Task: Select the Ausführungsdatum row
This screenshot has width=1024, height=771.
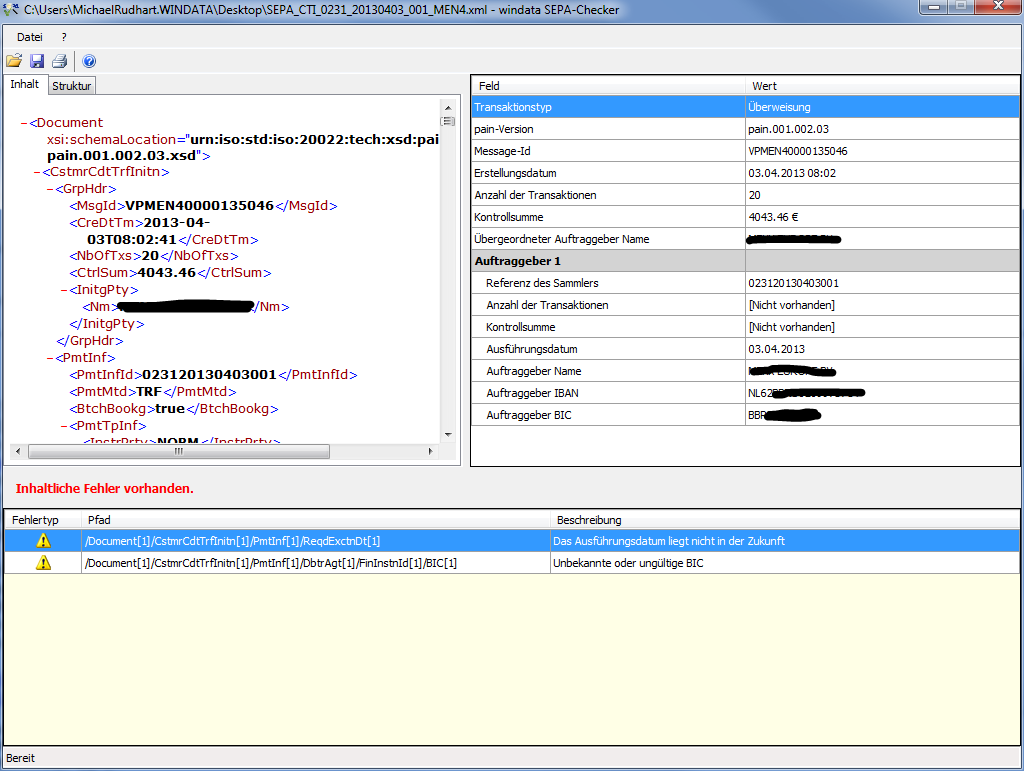Action: tap(745, 349)
